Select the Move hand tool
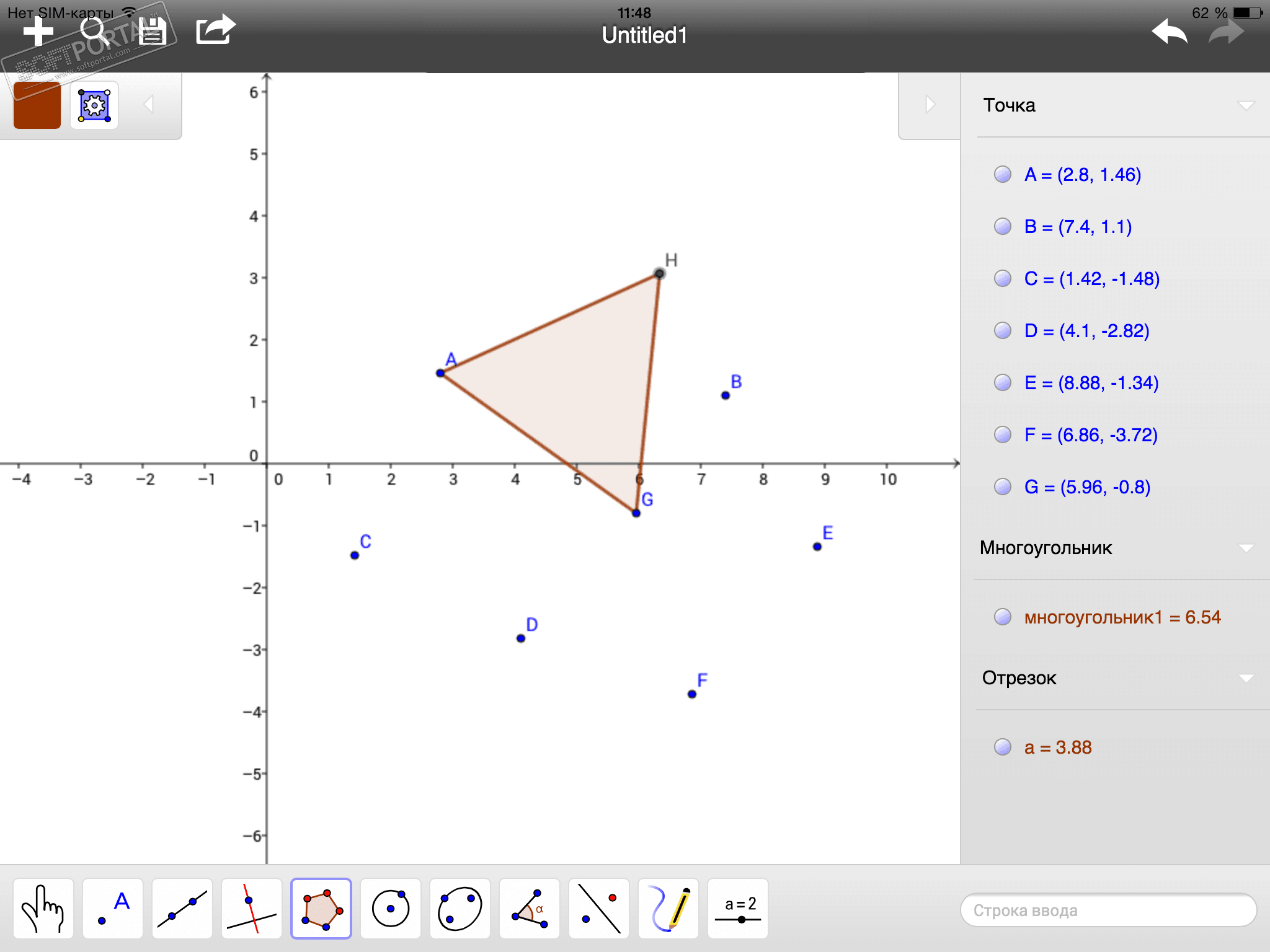Screen dimensions: 1270x952 tap(43, 909)
